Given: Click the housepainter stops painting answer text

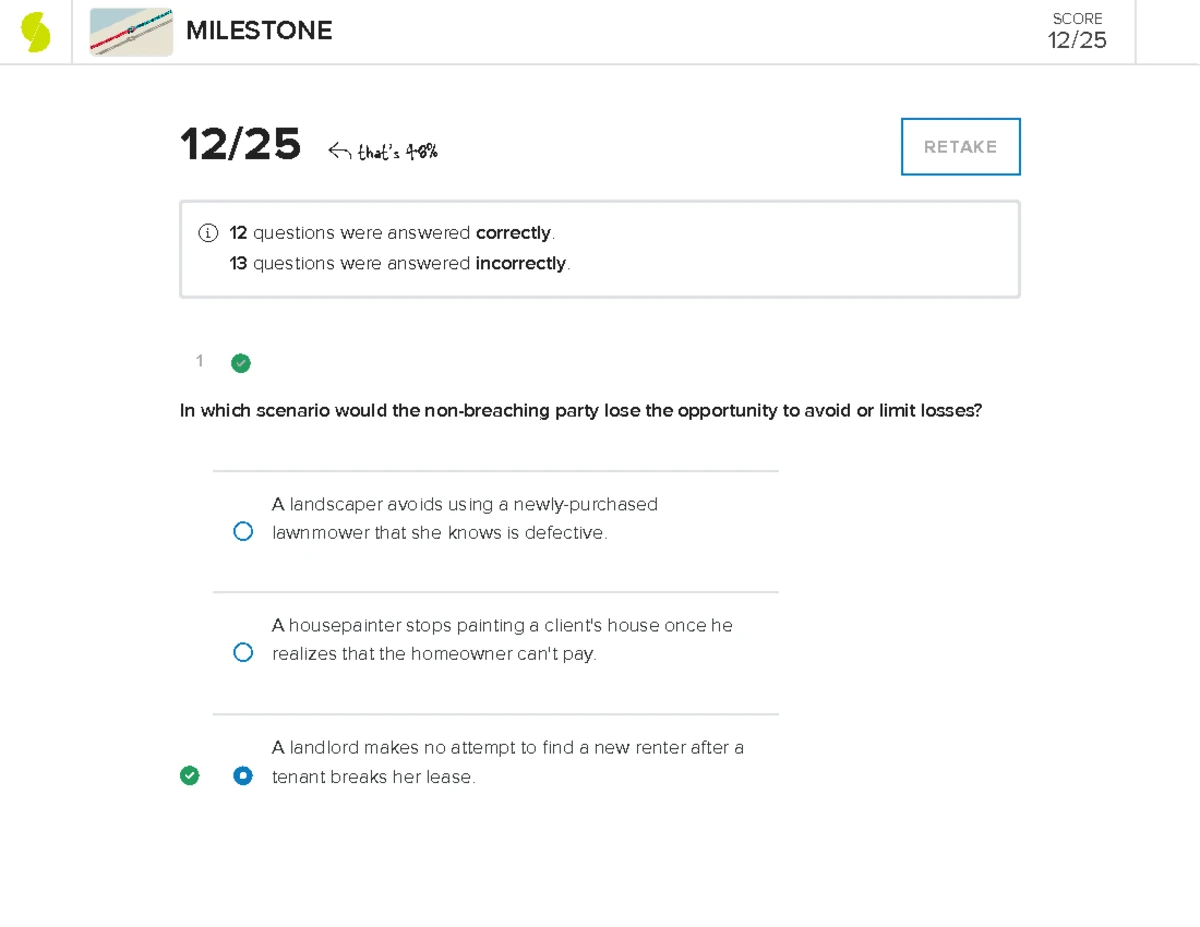Looking at the screenshot, I should click(x=502, y=639).
